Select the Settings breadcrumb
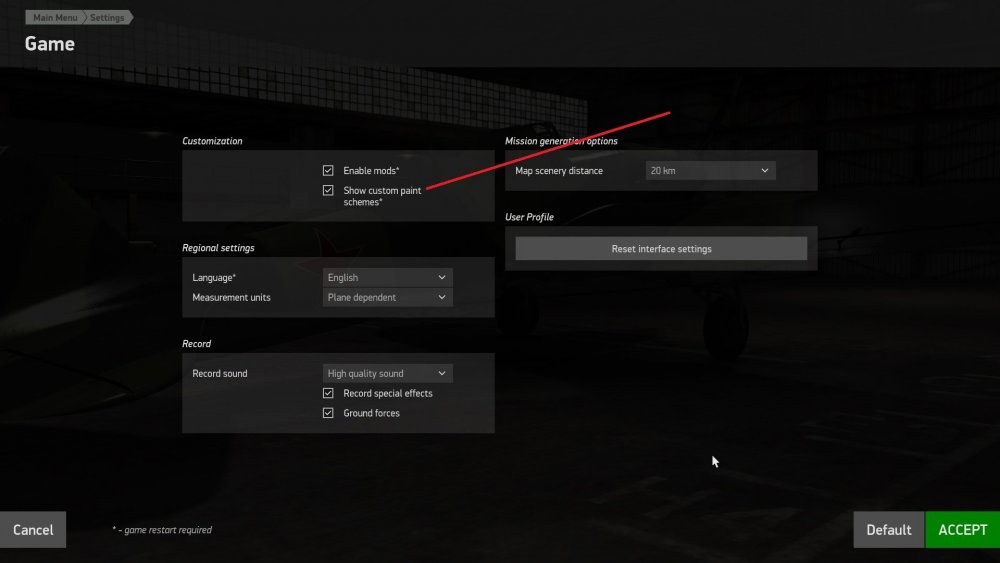The height and width of the screenshot is (563, 1000). click(108, 17)
